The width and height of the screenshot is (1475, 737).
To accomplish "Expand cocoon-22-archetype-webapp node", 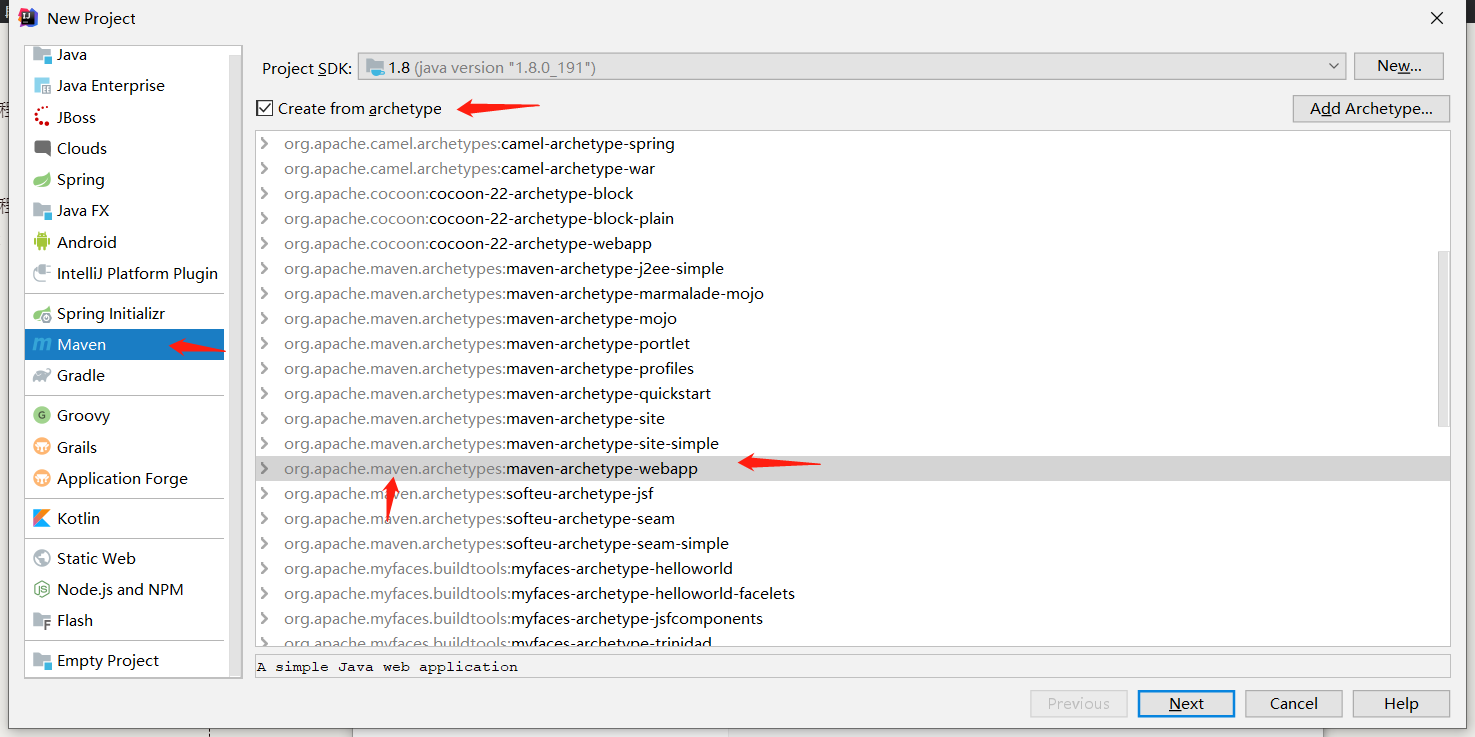I will [x=265, y=244].
